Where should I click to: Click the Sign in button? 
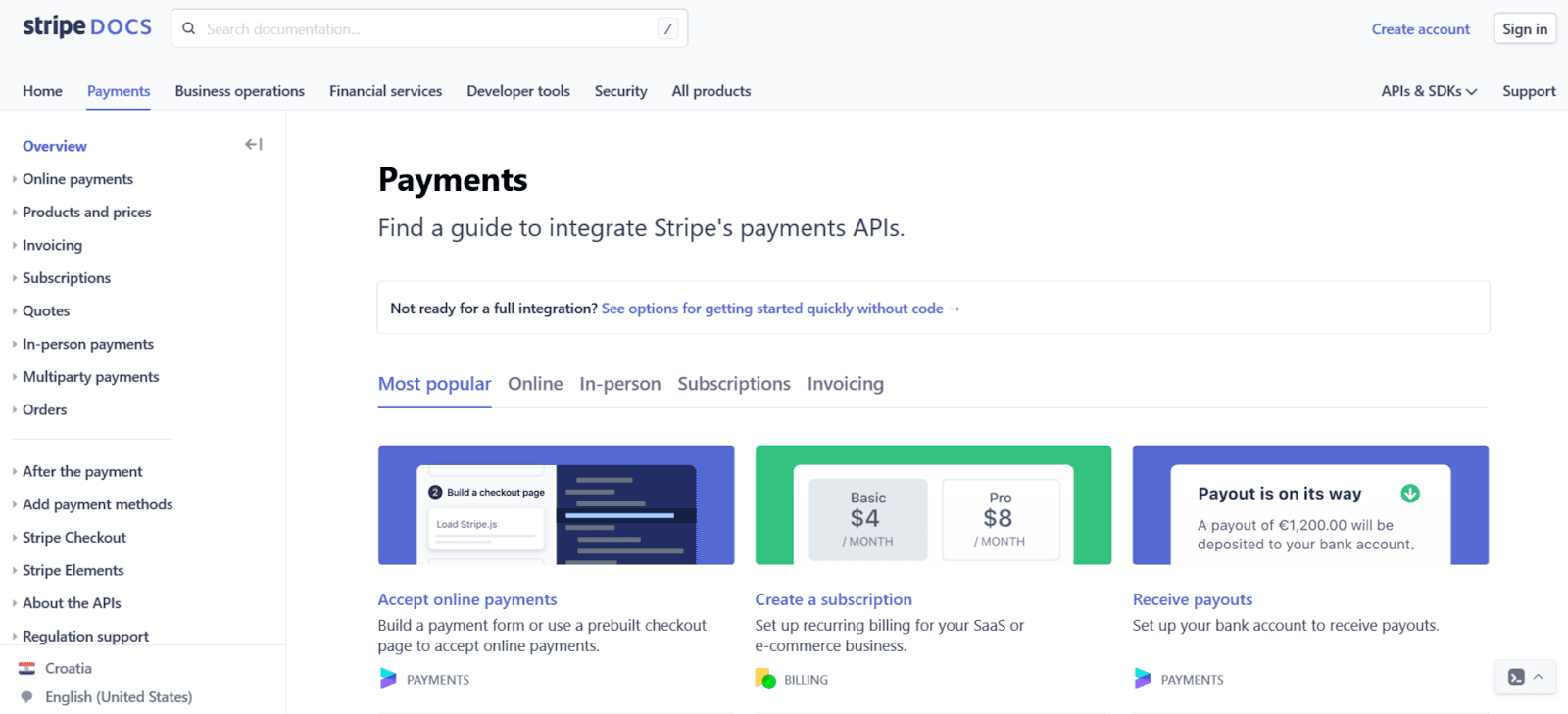(1524, 29)
